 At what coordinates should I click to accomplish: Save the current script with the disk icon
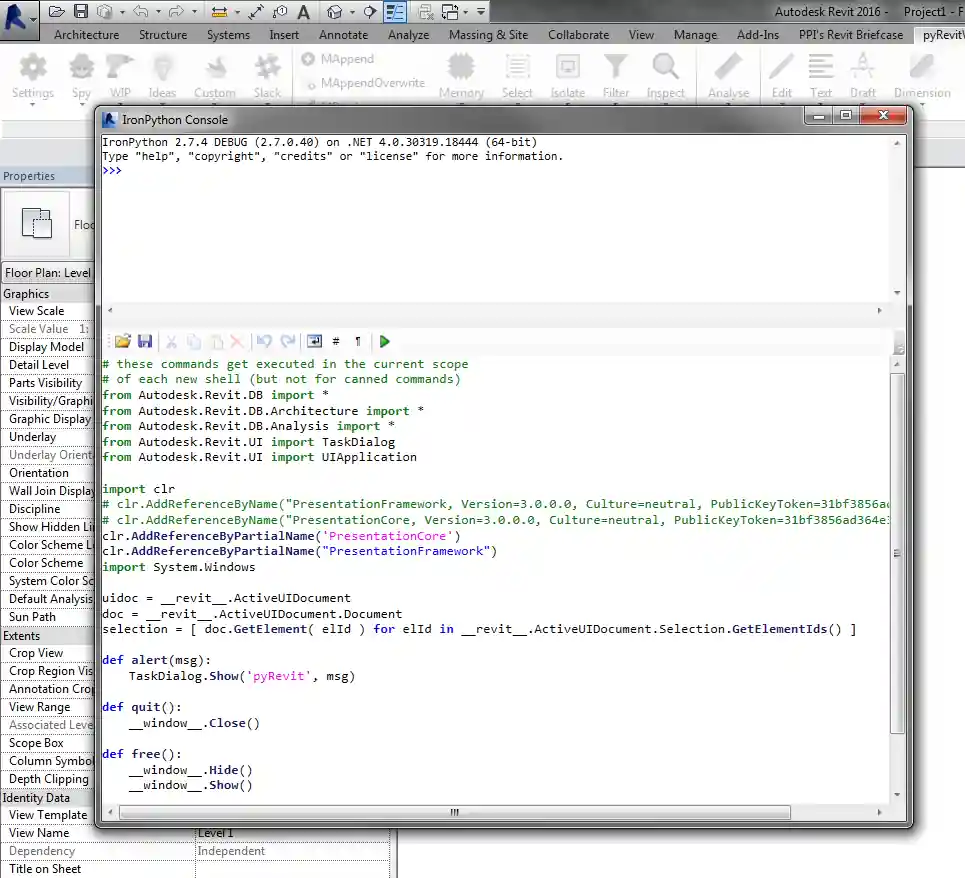[145, 341]
